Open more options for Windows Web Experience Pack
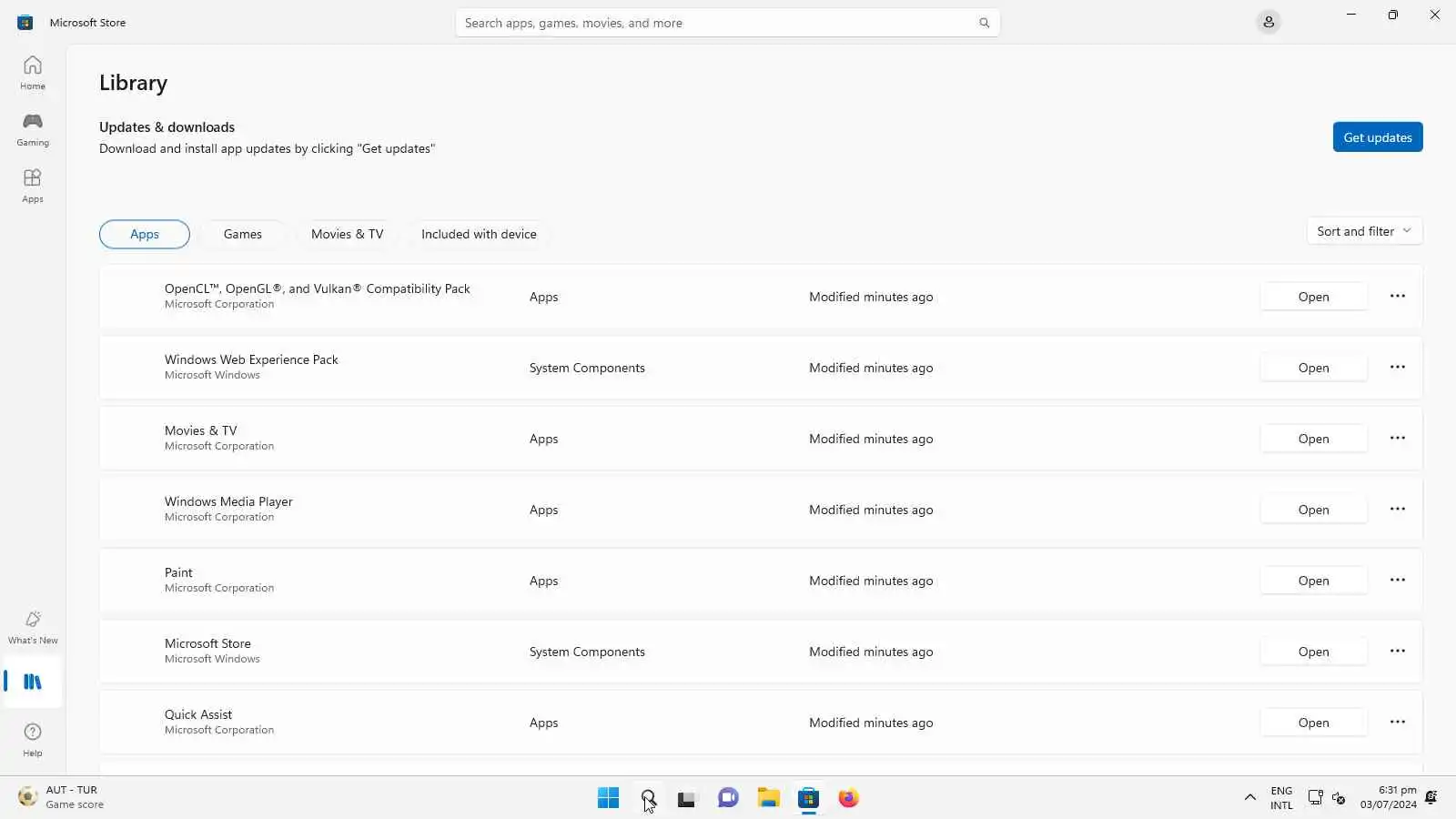This screenshot has width=1456, height=819. point(1398,367)
